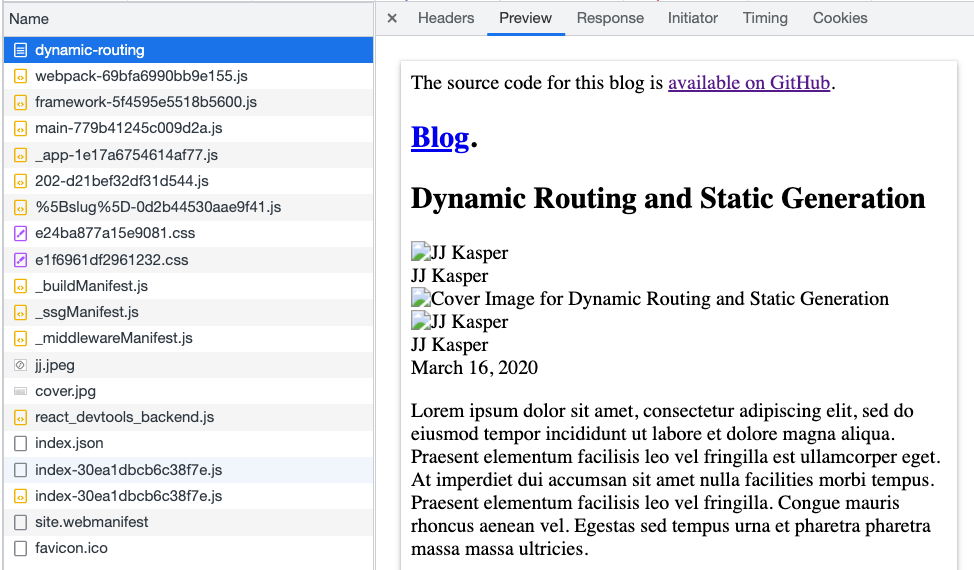
Task: Show the Cookies tab
Action: tap(840, 18)
